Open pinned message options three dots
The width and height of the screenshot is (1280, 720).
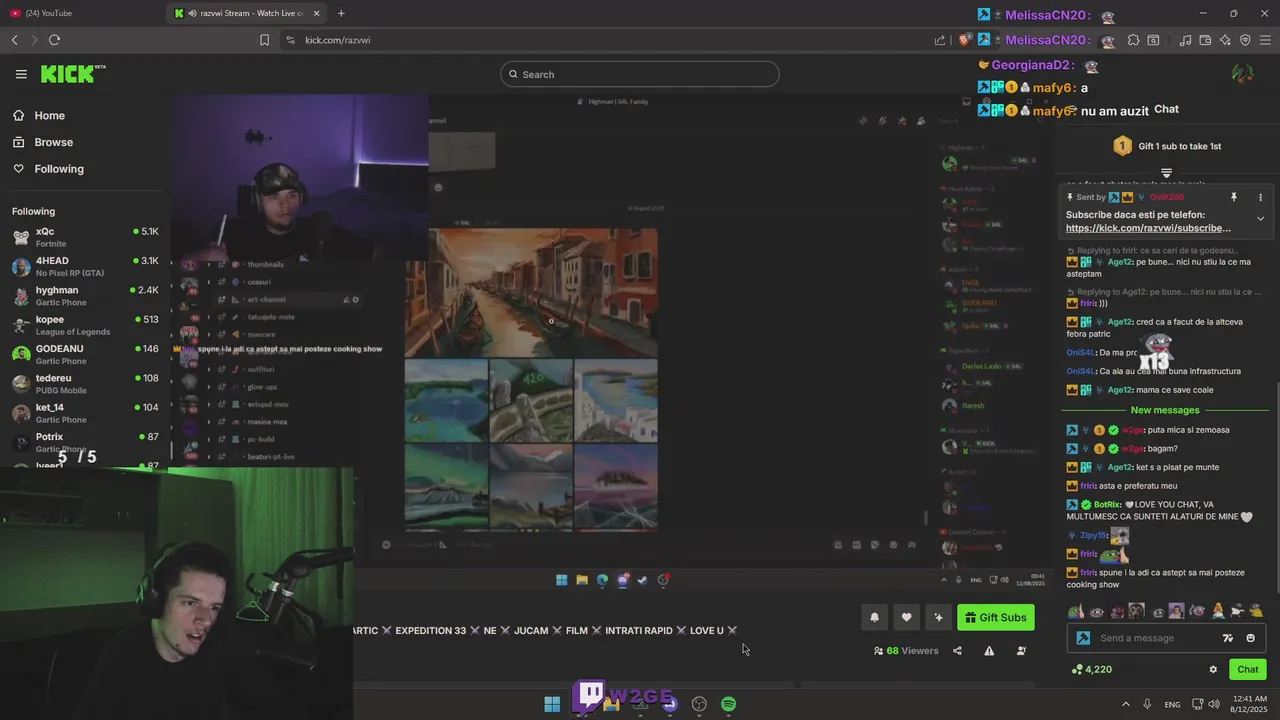[1260, 198]
